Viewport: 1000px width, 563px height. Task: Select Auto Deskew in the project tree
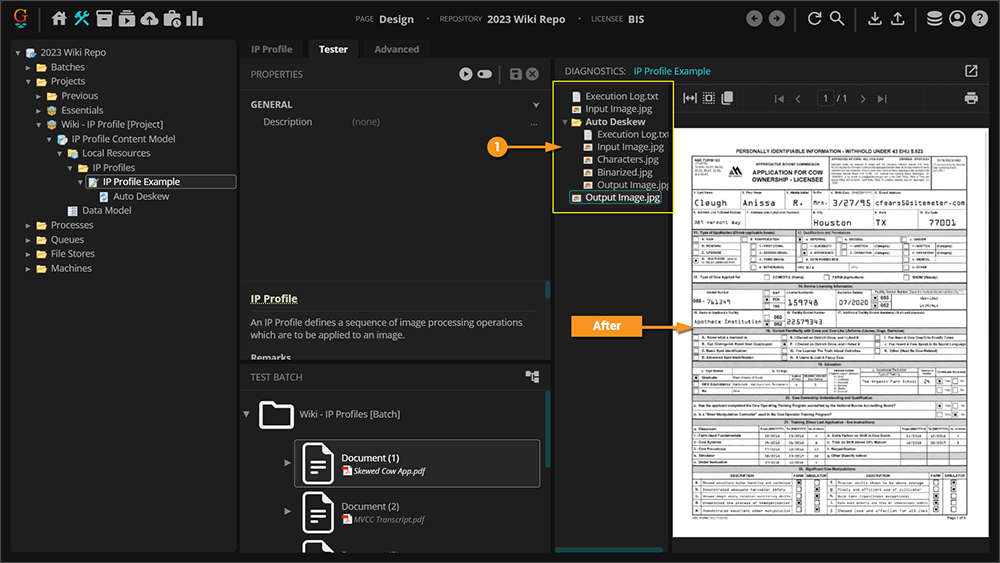tap(140, 196)
